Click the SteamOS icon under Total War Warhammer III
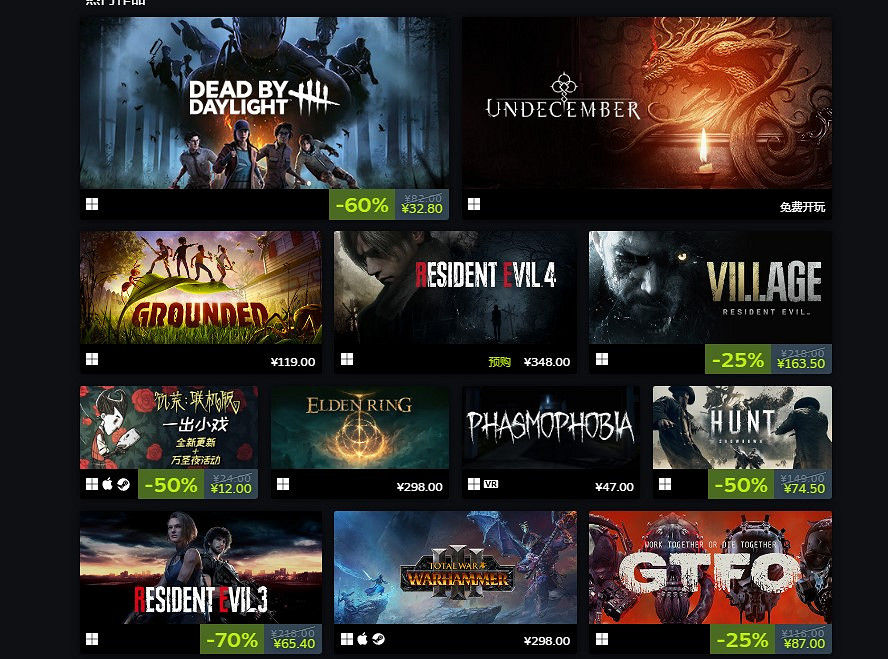 [x=379, y=639]
